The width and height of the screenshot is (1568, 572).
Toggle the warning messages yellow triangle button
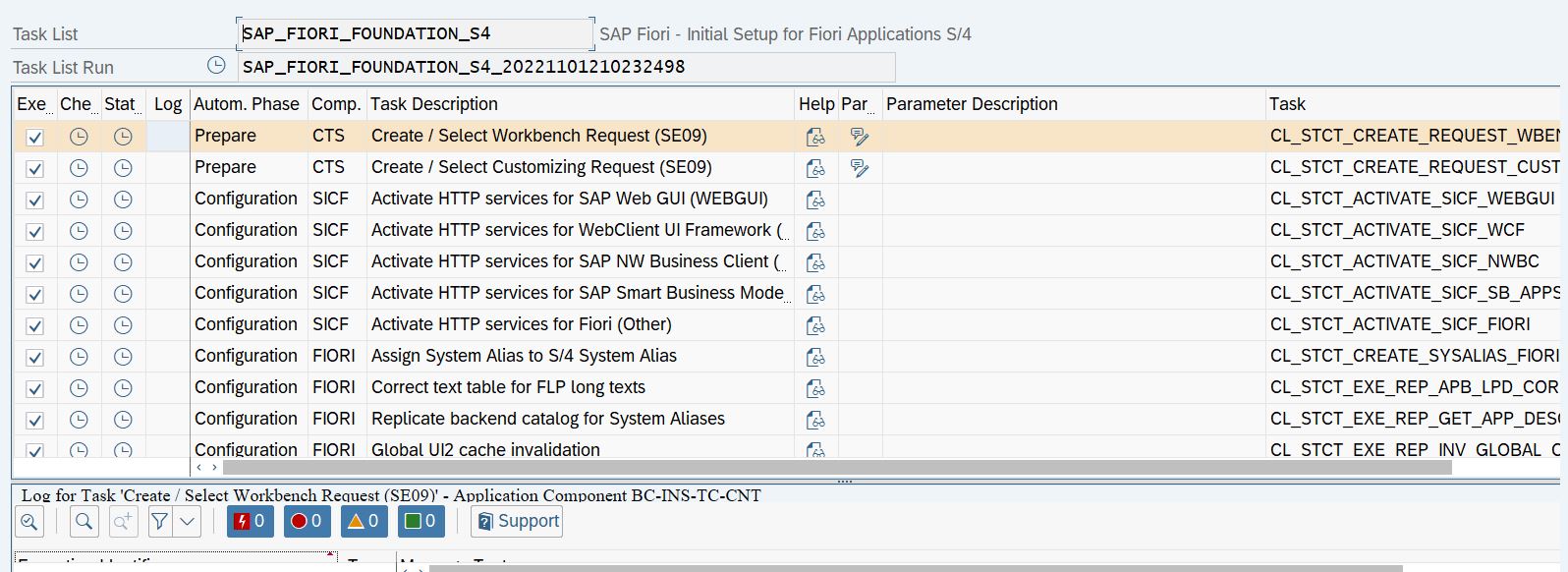pyautogui.click(x=364, y=521)
